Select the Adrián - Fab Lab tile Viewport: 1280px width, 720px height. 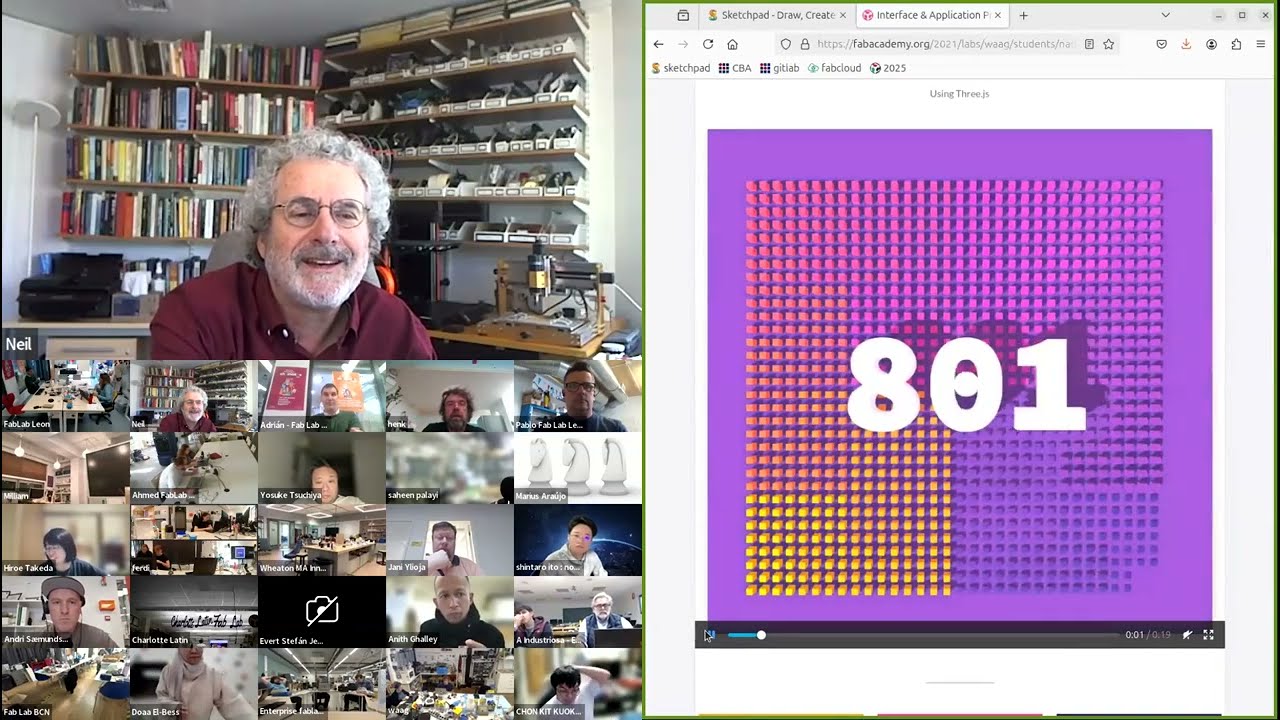[x=321, y=396]
